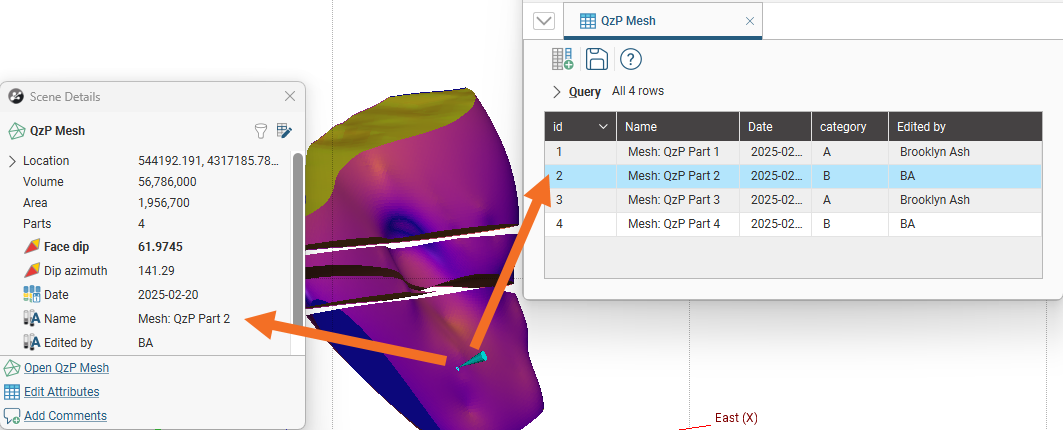
Task: Open QzP Mesh via the link
Action: pyautogui.click(x=66, y=368)
